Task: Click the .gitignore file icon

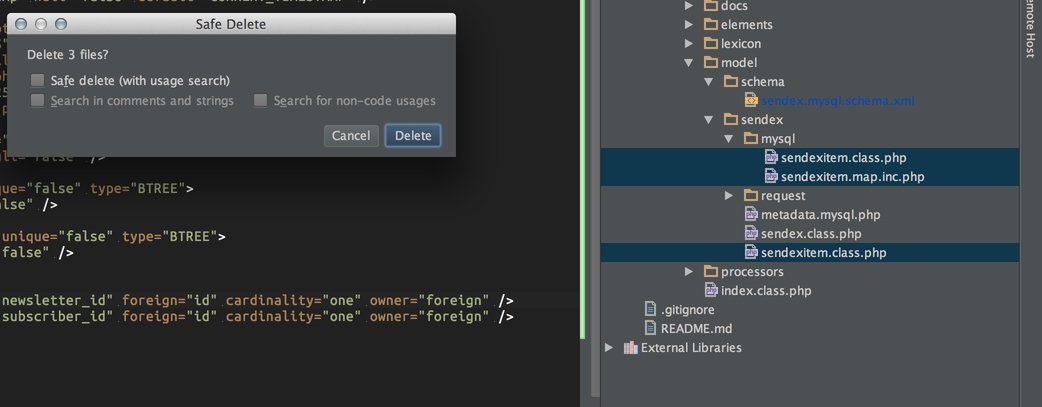Action: pos(650,309)
